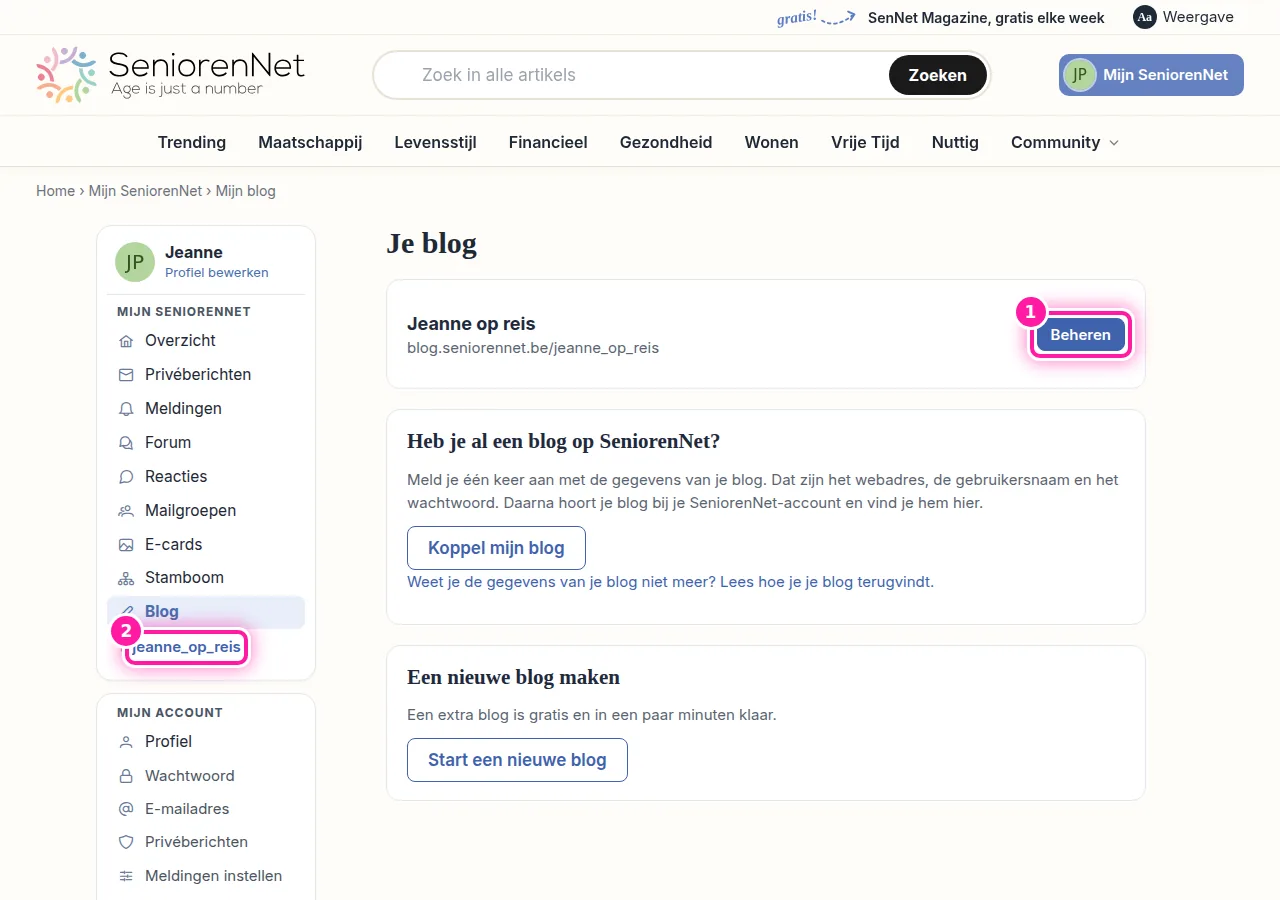1280x900 pixels.
Task: Open SenNet Magazine gratis elke week link
Action: [986, 17]
